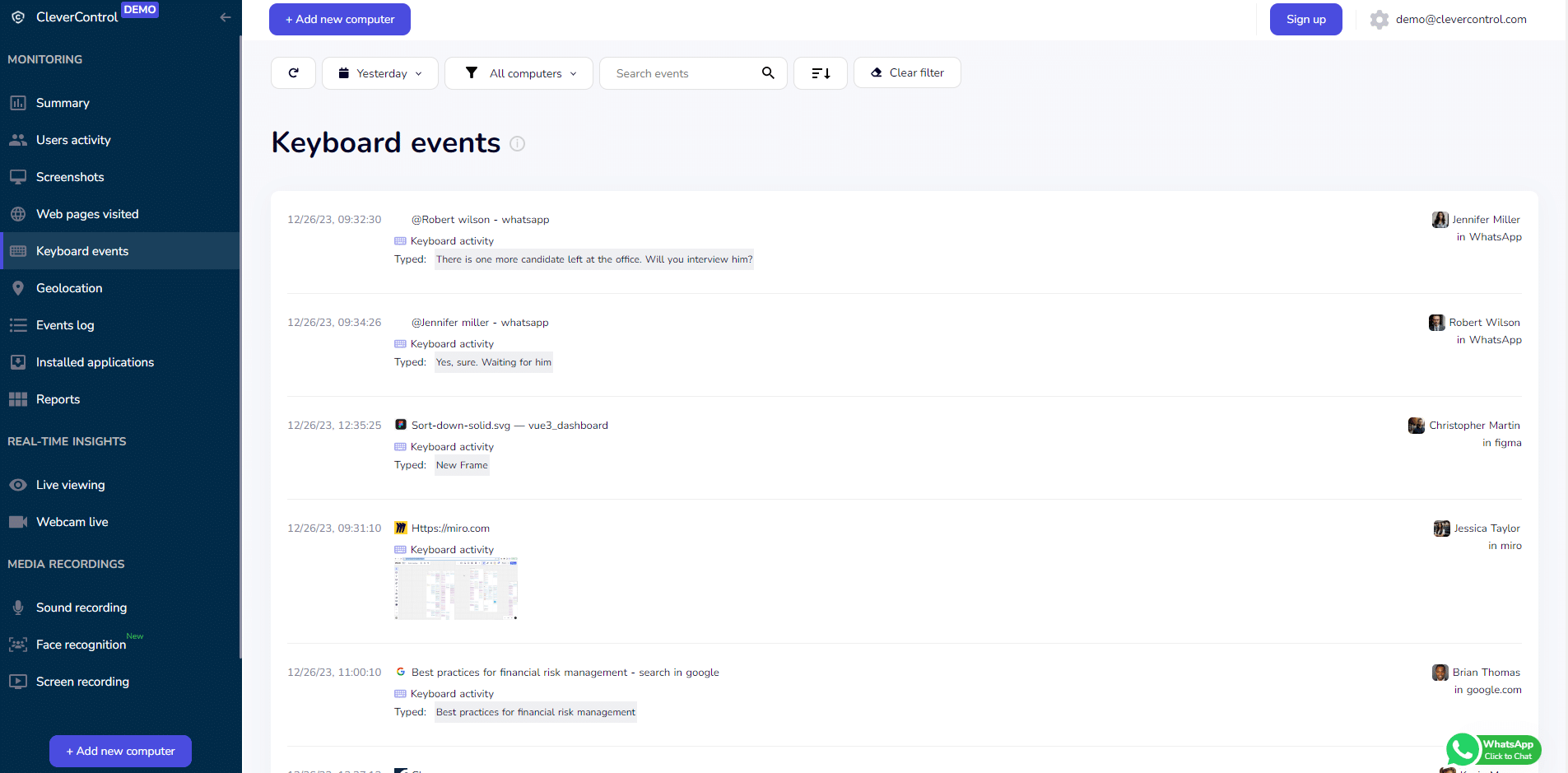The width and height of the screenshot is (1568, 773).
Task: Click the 'Webcam live' sidebar label
Action: click(72, 522)
